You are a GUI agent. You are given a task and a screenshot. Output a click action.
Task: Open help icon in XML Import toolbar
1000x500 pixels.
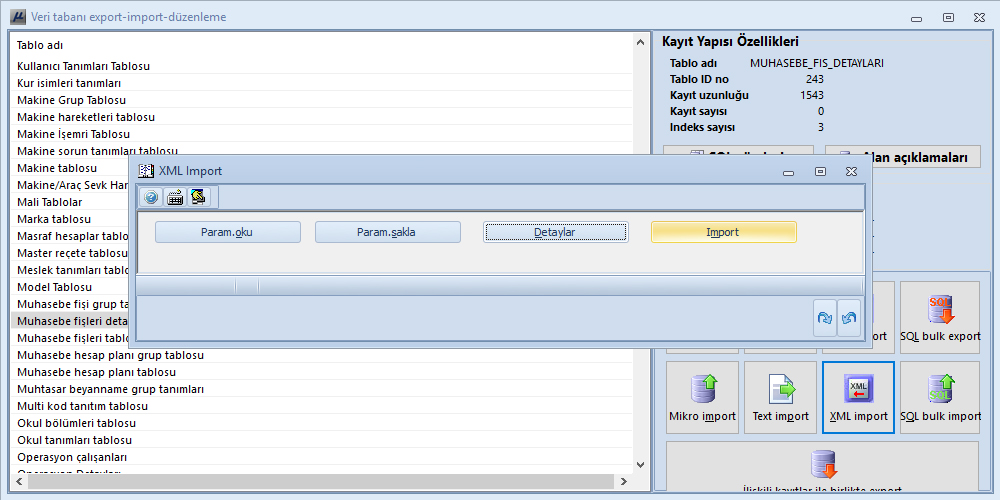(151, 198)
